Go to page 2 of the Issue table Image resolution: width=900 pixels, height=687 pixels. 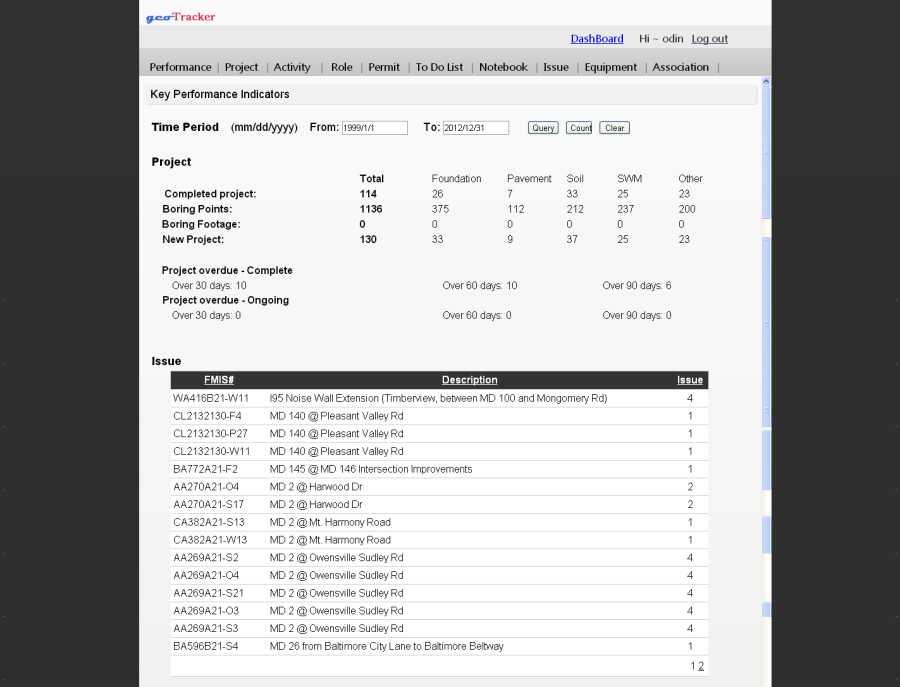[701, 666]
